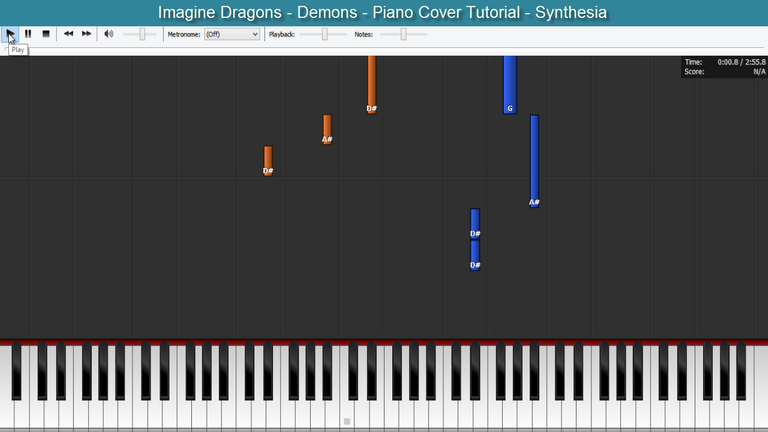Click the Play button in the toolbar
Image resolution: width=768 pixels, height=432 pixels.
[x=10, y=34]
